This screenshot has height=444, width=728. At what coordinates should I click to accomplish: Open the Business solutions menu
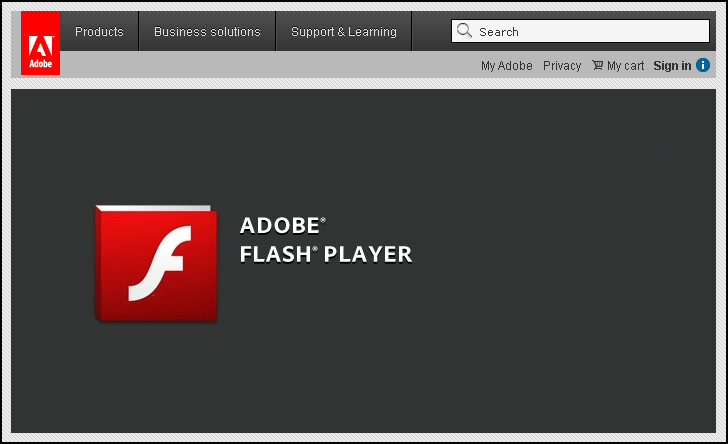point(207,32)
